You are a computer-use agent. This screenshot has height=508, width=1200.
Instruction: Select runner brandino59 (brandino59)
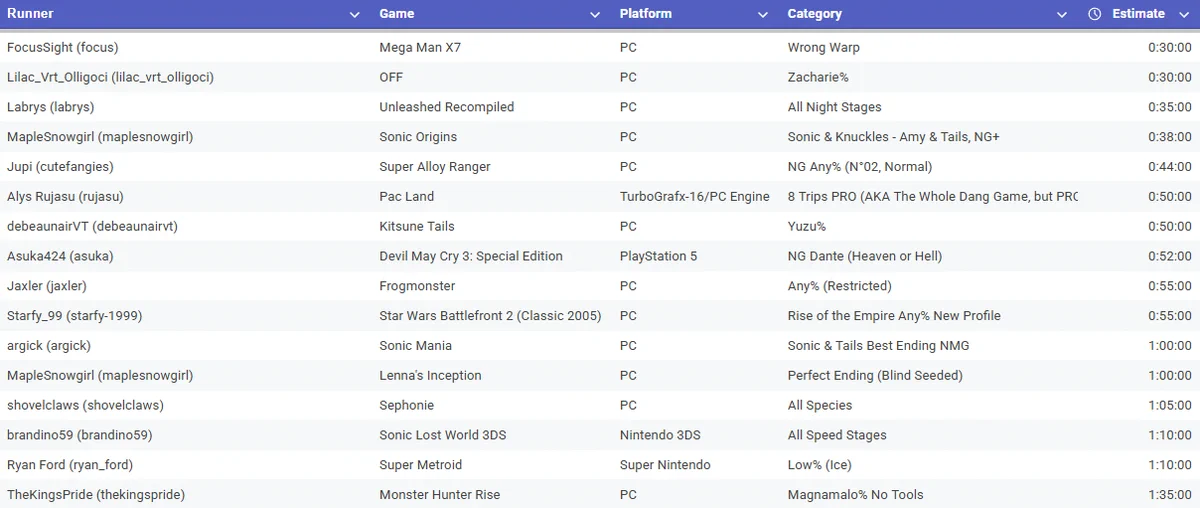click(79, 436)
